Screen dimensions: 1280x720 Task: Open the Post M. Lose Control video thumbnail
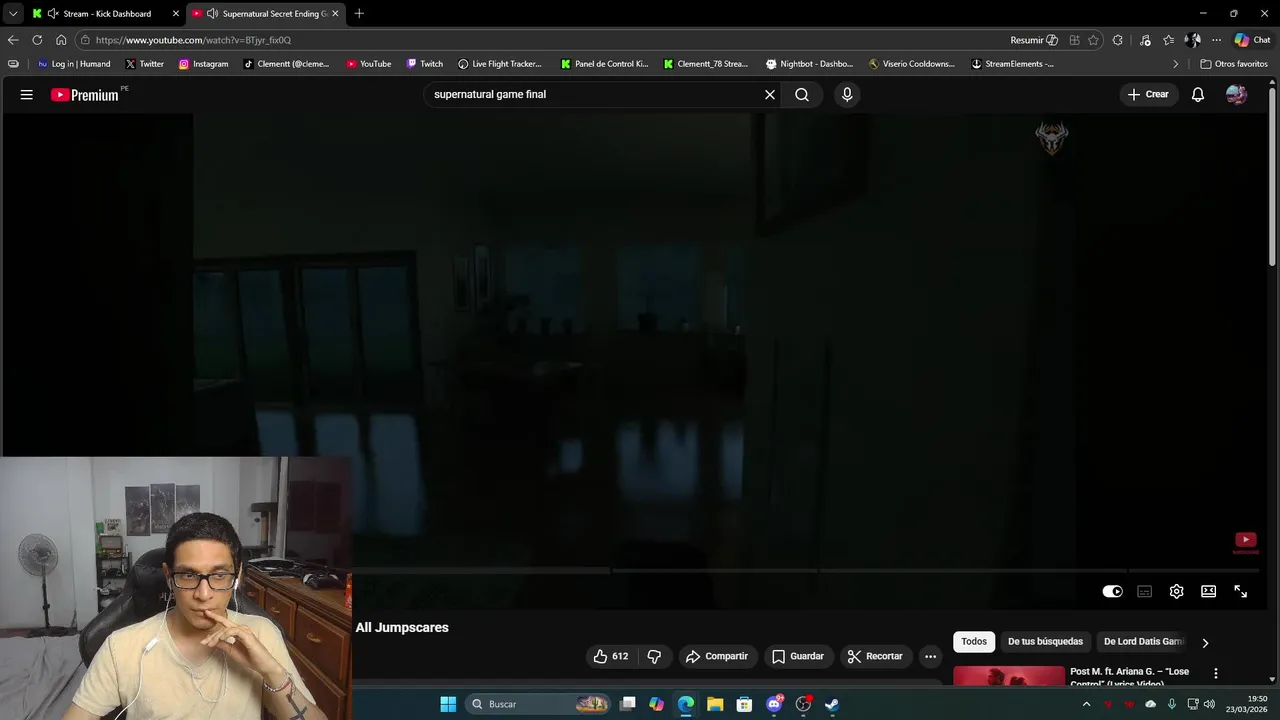(x=1009, y=676)
